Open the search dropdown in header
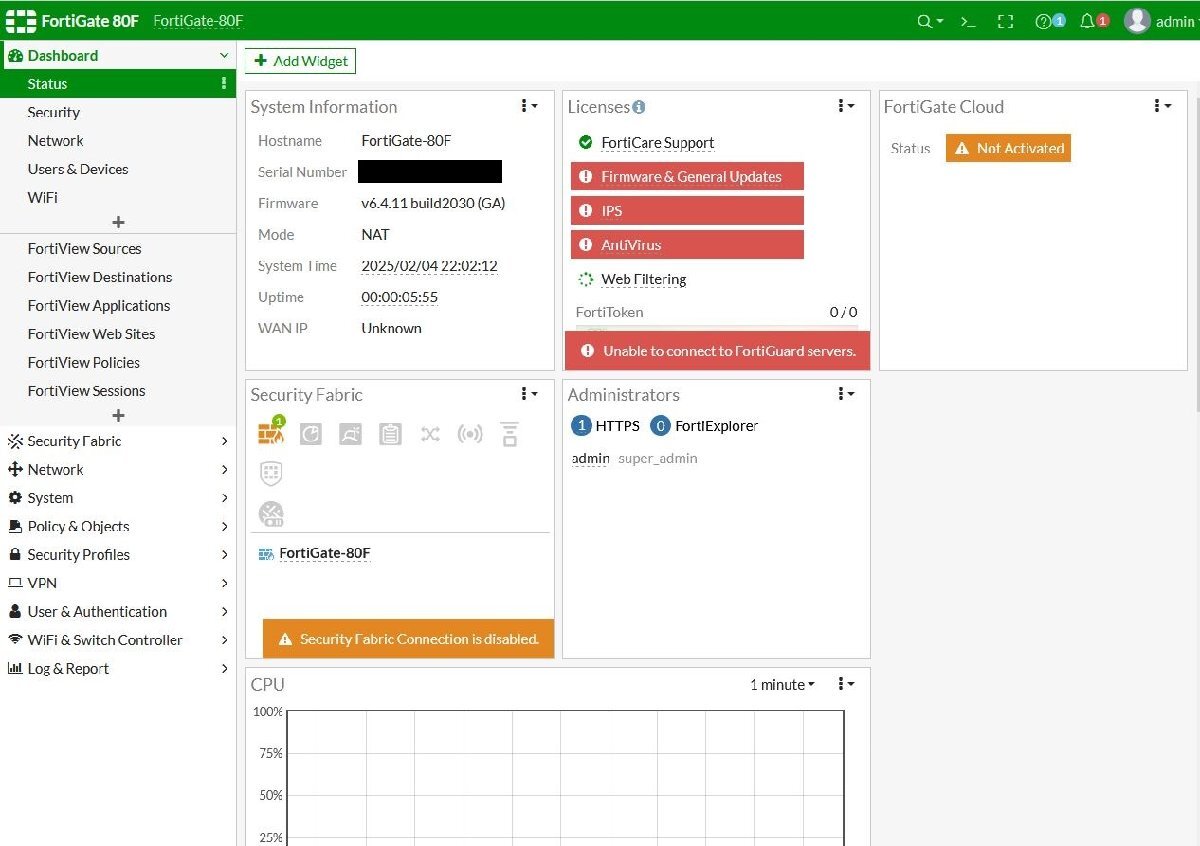This screenshot has height=846, width=1200. pyautogui.click(x=930, y=21)
